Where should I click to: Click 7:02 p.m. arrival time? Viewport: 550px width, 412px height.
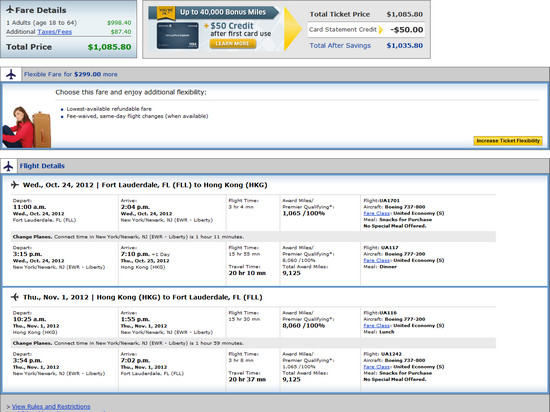pyautogui.click(x=135, y=360)
